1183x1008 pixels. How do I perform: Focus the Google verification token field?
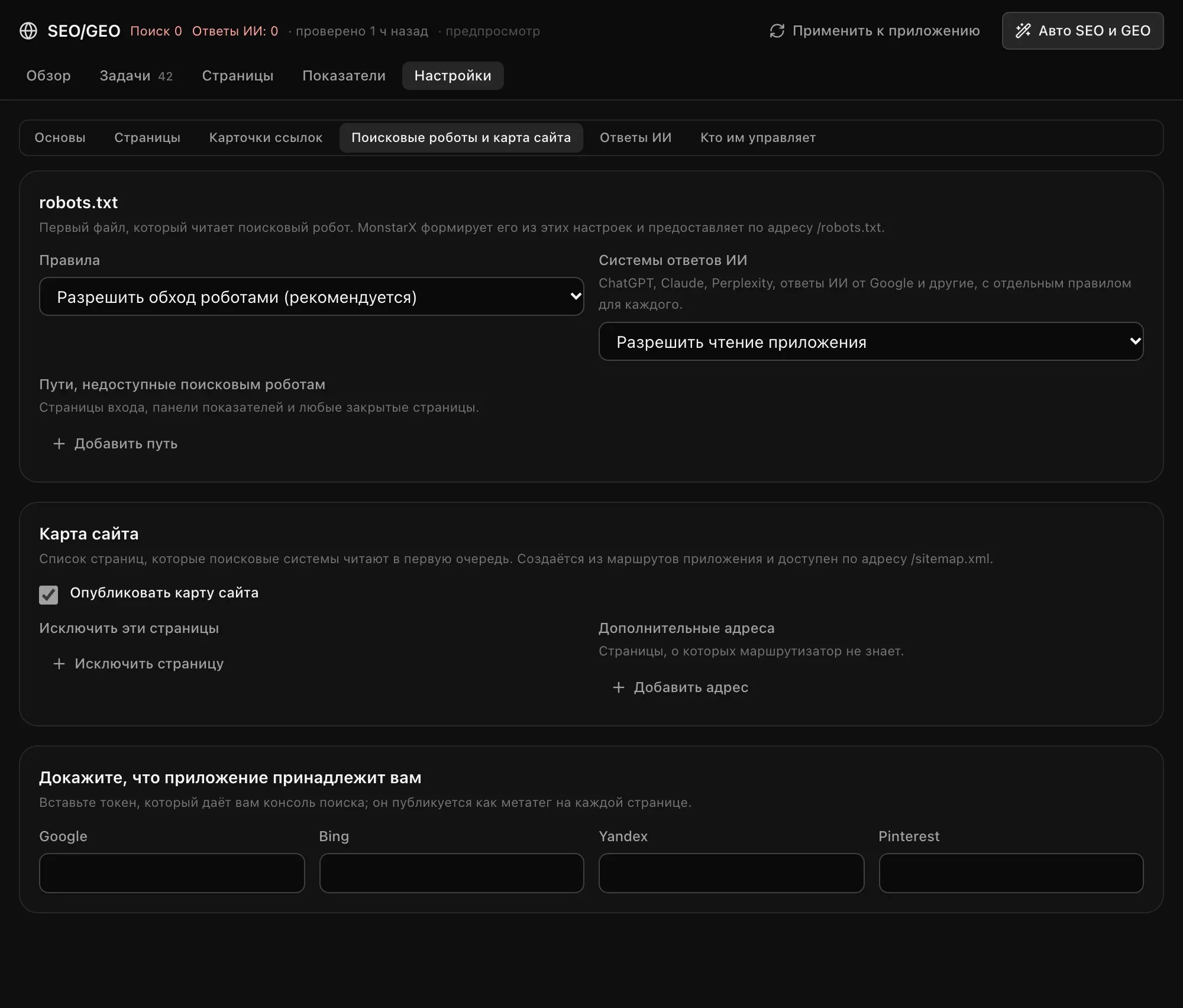pyautogui.click(x=172, y=873)
